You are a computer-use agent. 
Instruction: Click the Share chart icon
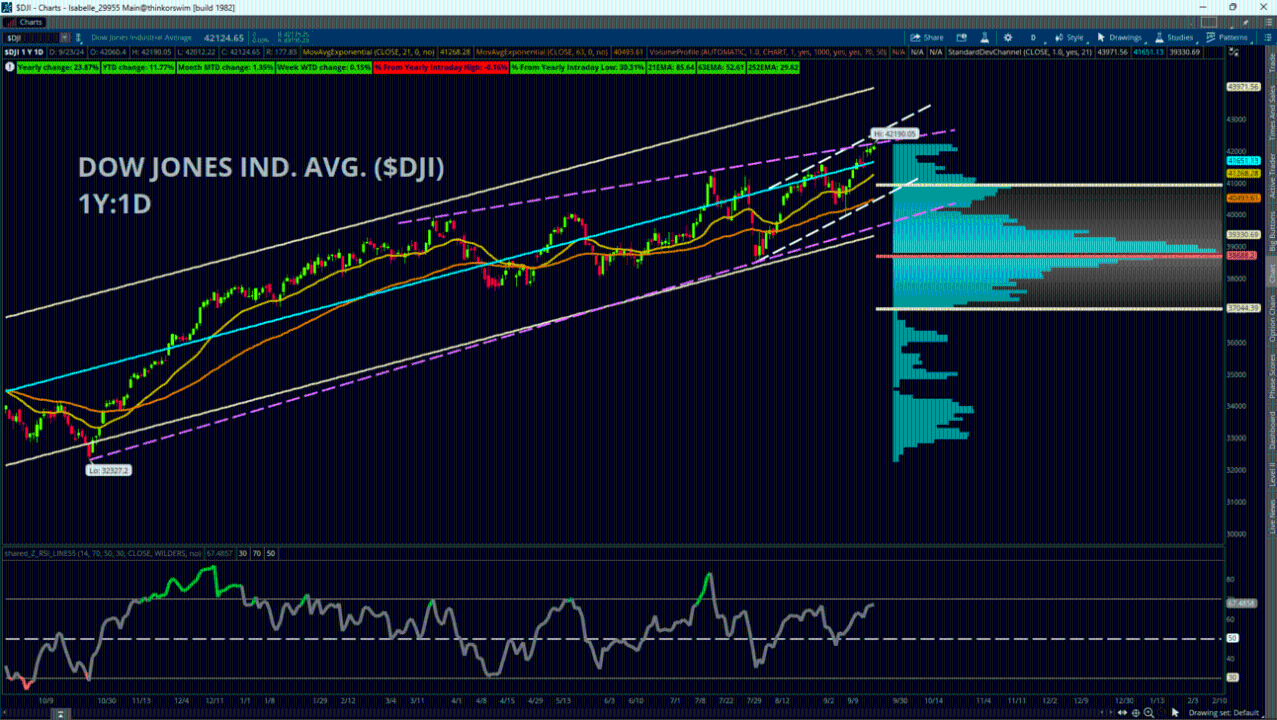(925, 37)
